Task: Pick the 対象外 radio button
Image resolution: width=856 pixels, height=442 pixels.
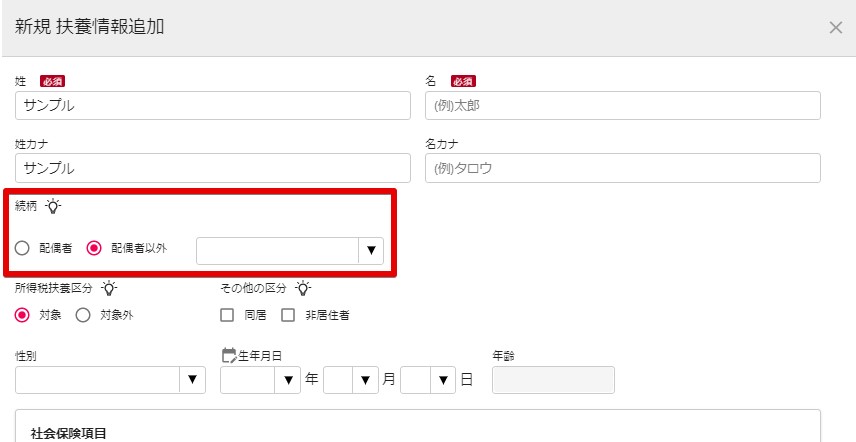Action: [x=83, y=315]
